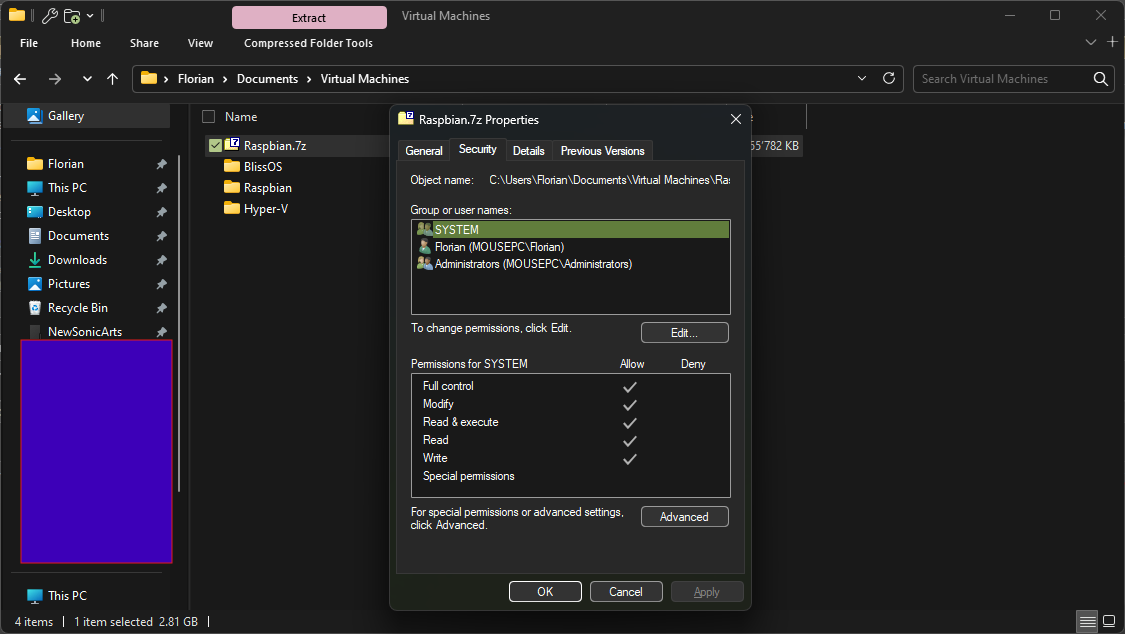The image size is (1125, 634).
Task: Click the Back navigation arrow
Action: tap(20, 79)
